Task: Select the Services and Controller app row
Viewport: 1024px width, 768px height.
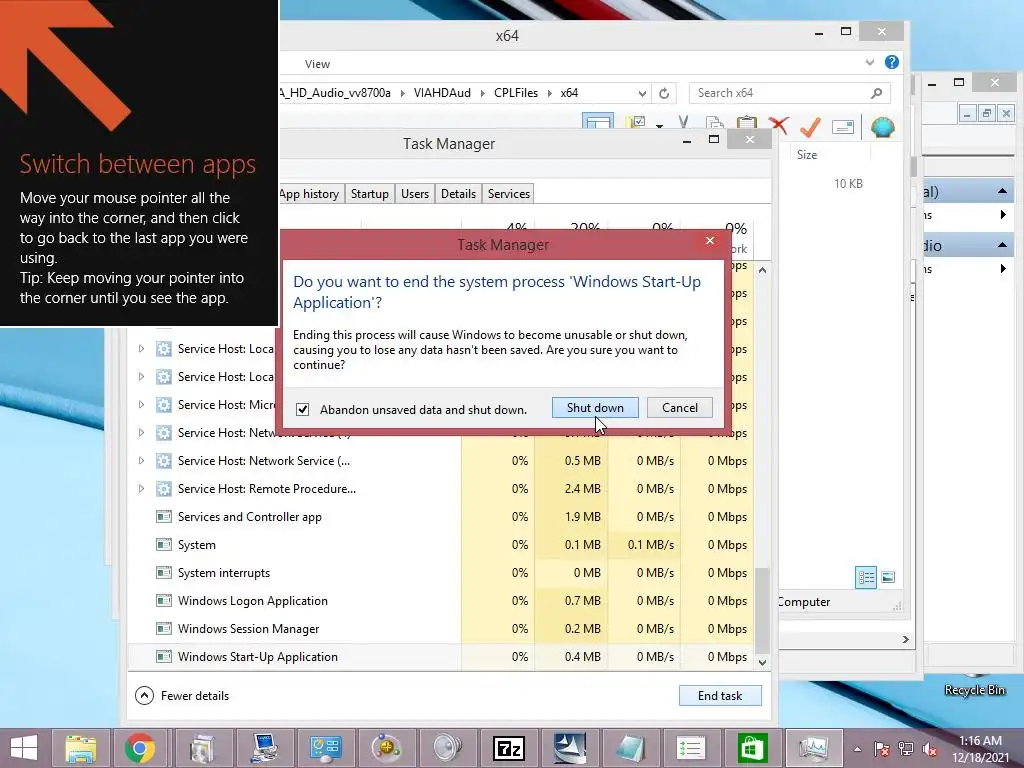Action: coord(440,517)
